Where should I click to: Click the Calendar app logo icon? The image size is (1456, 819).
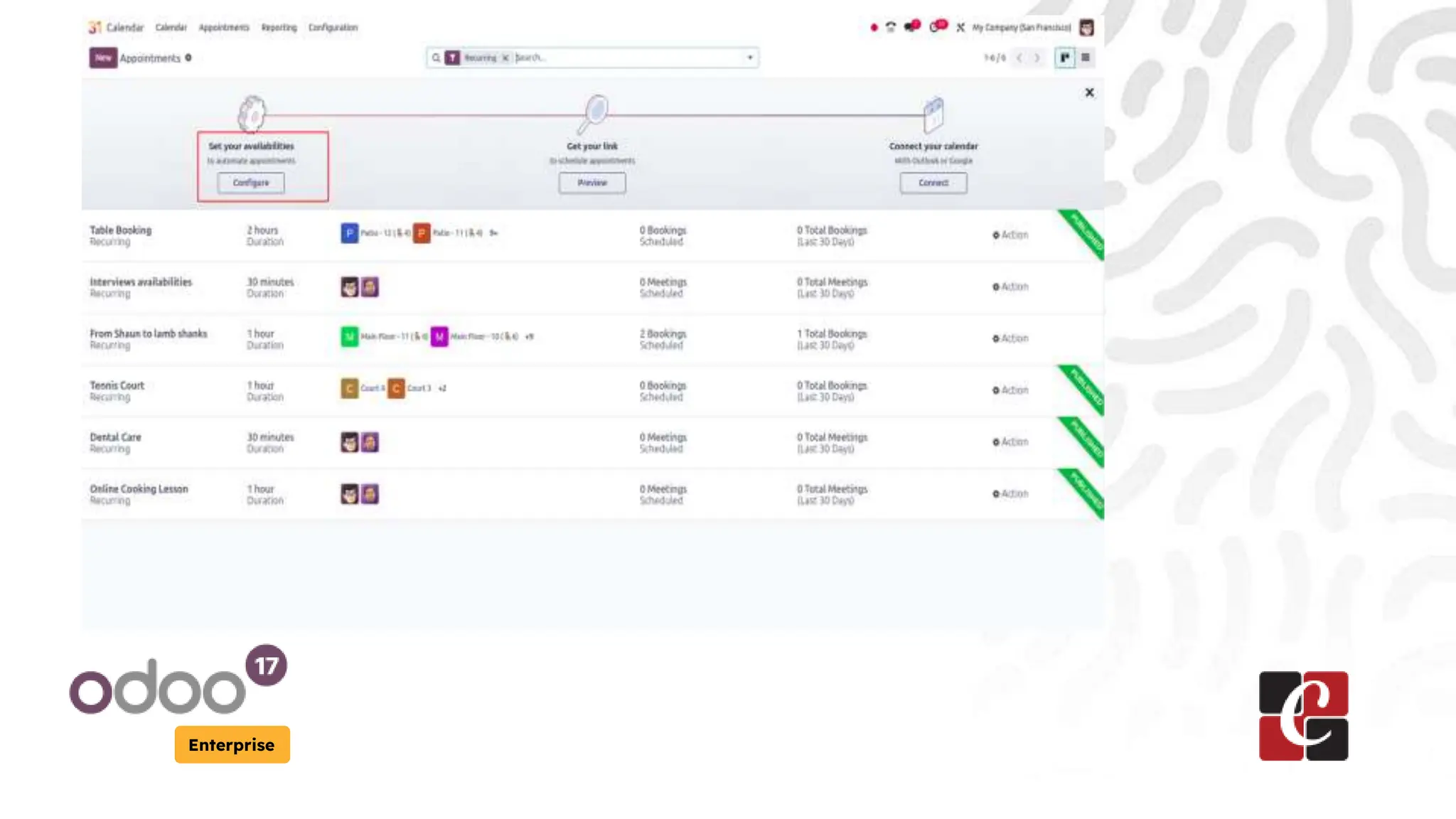pyautogui.click(x=95, y=27)
